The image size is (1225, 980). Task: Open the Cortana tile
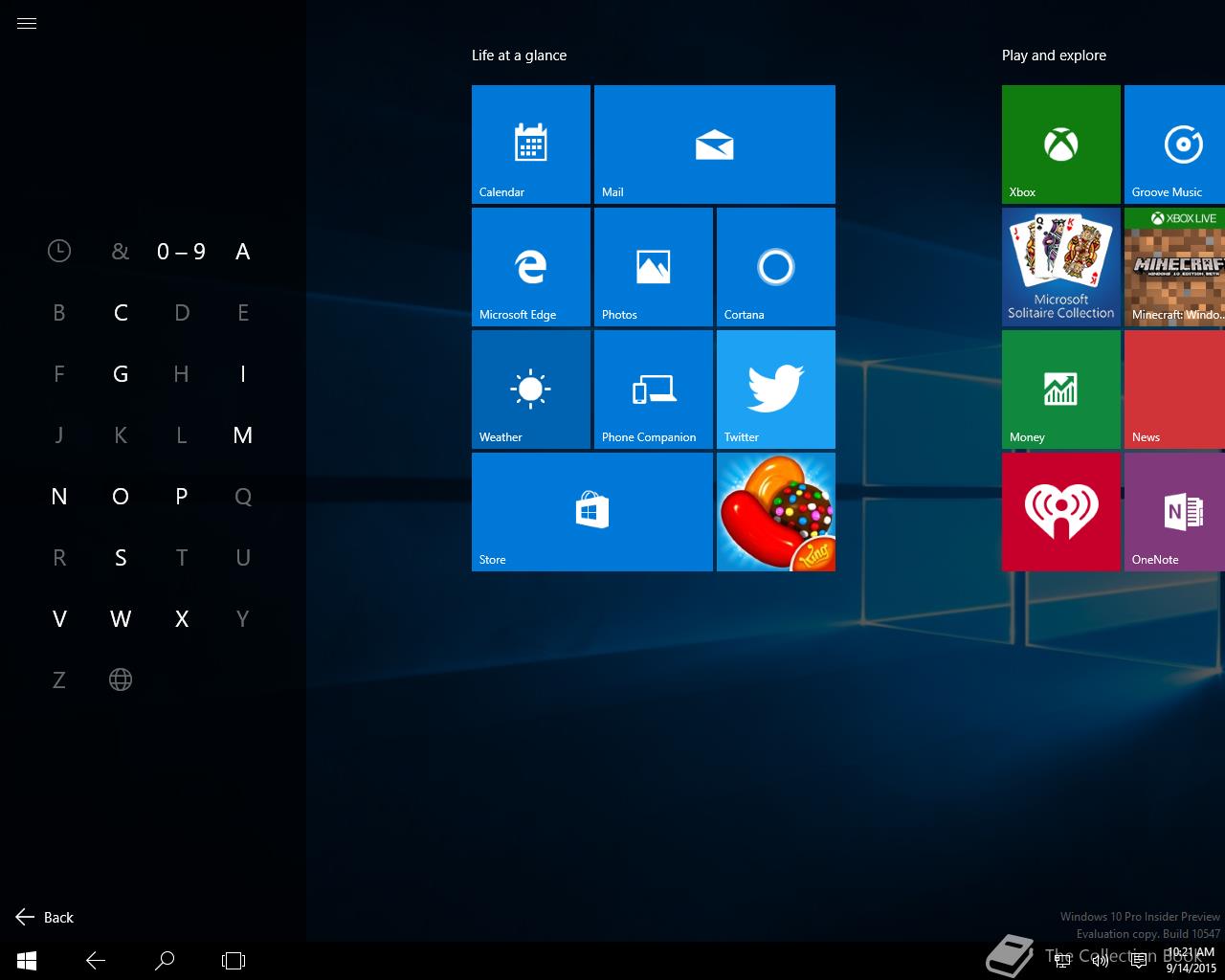(776, 267)
